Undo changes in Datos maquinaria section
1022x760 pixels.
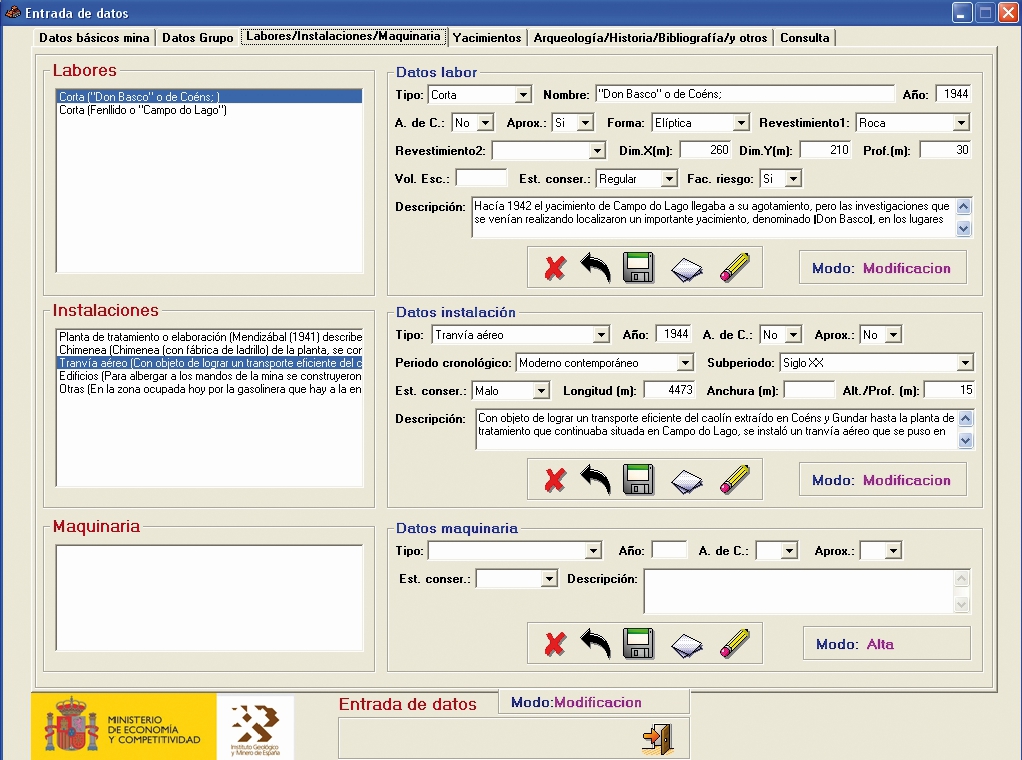coord(595,642)
